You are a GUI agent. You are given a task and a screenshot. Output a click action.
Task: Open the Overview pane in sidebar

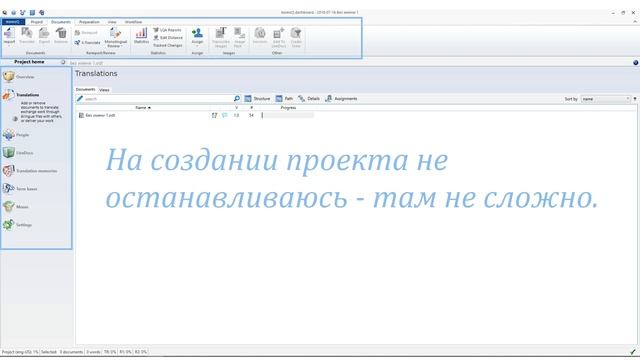click(19, 77)
